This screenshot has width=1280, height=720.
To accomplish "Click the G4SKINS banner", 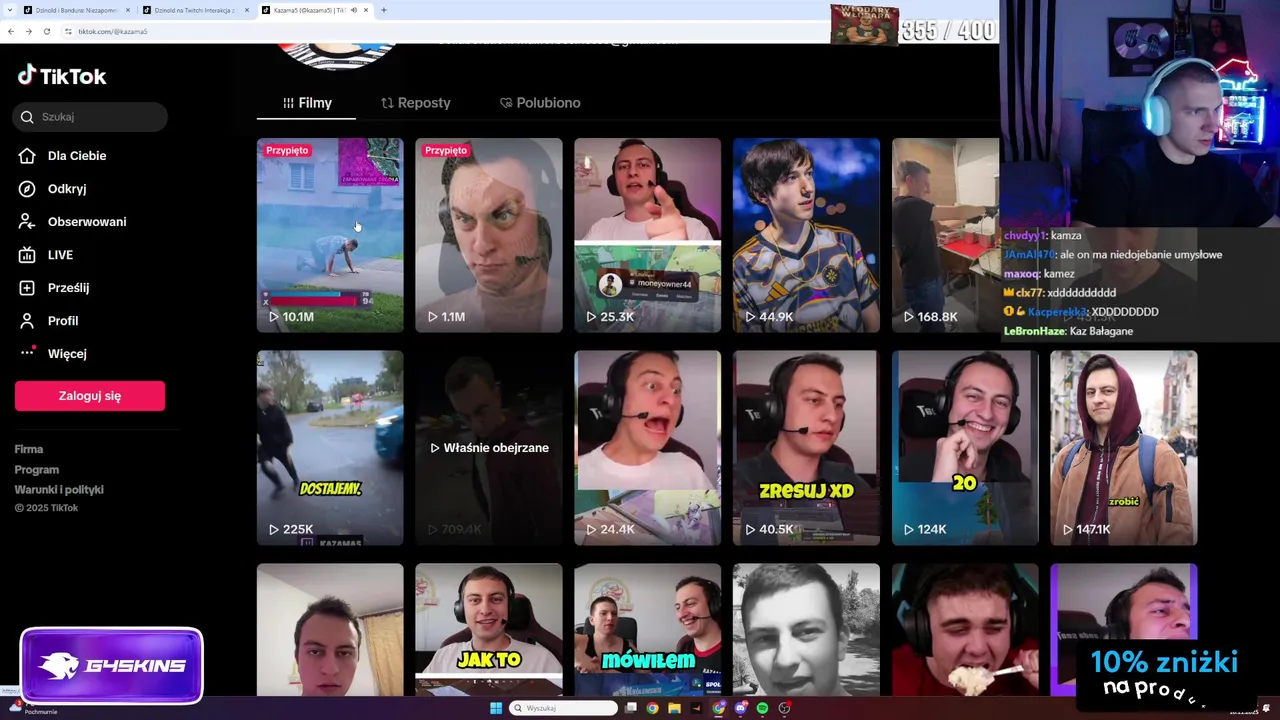I will [x=112, y=666].
